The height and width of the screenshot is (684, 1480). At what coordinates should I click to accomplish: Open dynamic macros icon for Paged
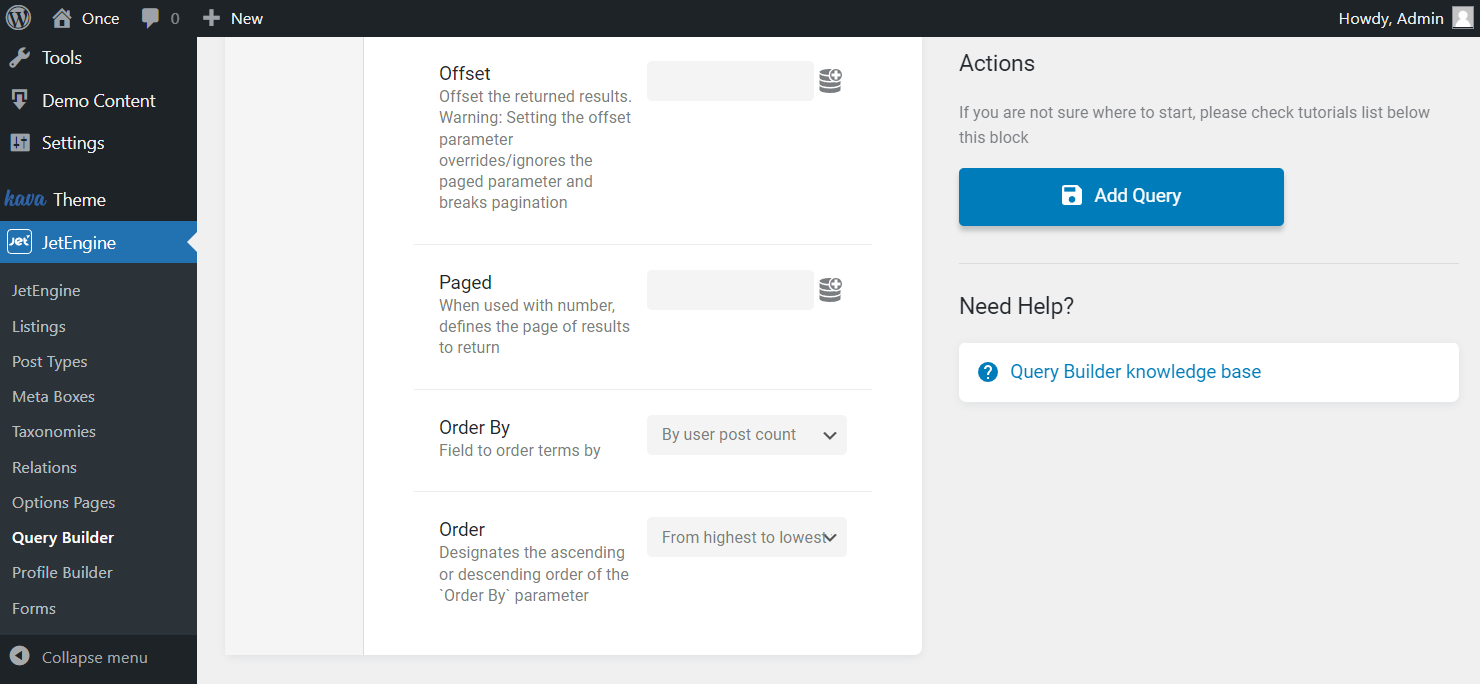[830, 290]
